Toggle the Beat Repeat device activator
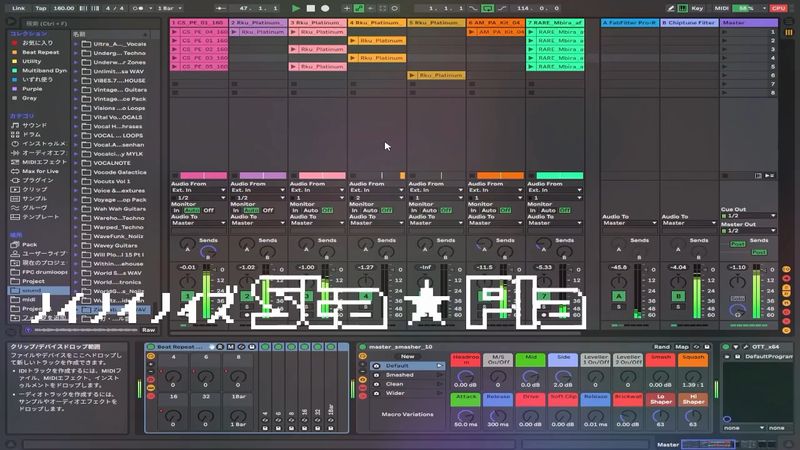800x450 pixels. pos(151,347)
